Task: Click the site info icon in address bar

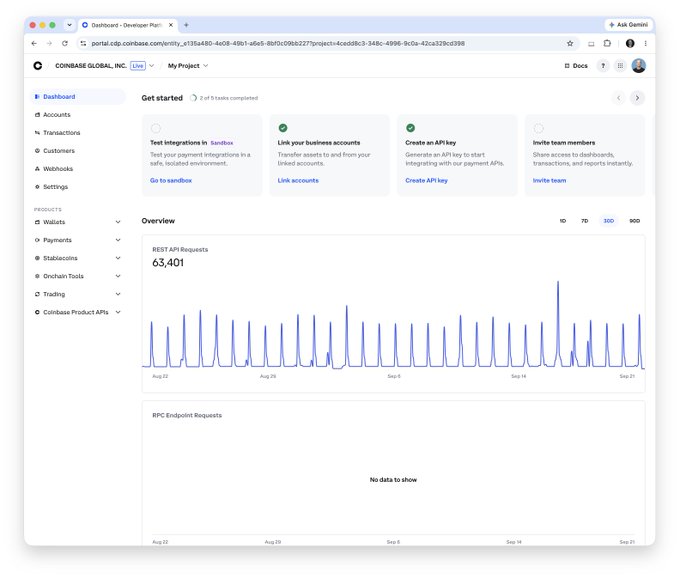Action: click(83, 43)
